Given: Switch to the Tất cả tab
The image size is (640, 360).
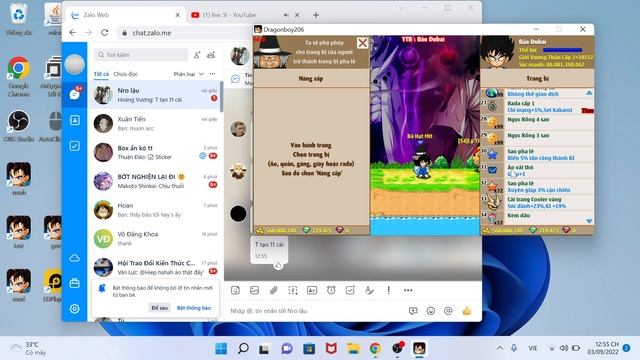Looking at the screenshot, I should pos(101,74).
